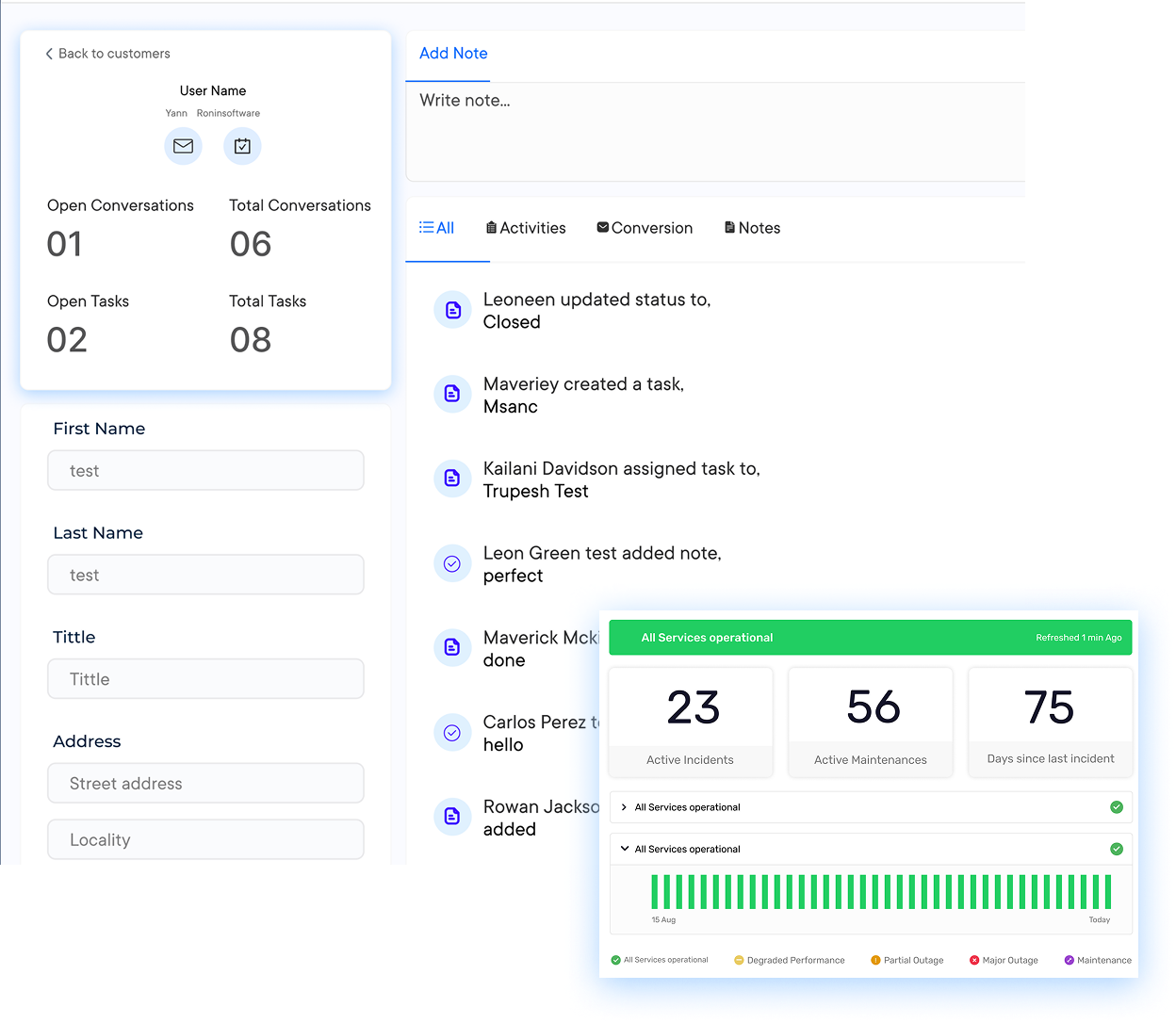The height and width of the screenshot is (1023, 1176).
Task: Click the document icon beside Rowan Jackson entry
Action: coord(452,817)
